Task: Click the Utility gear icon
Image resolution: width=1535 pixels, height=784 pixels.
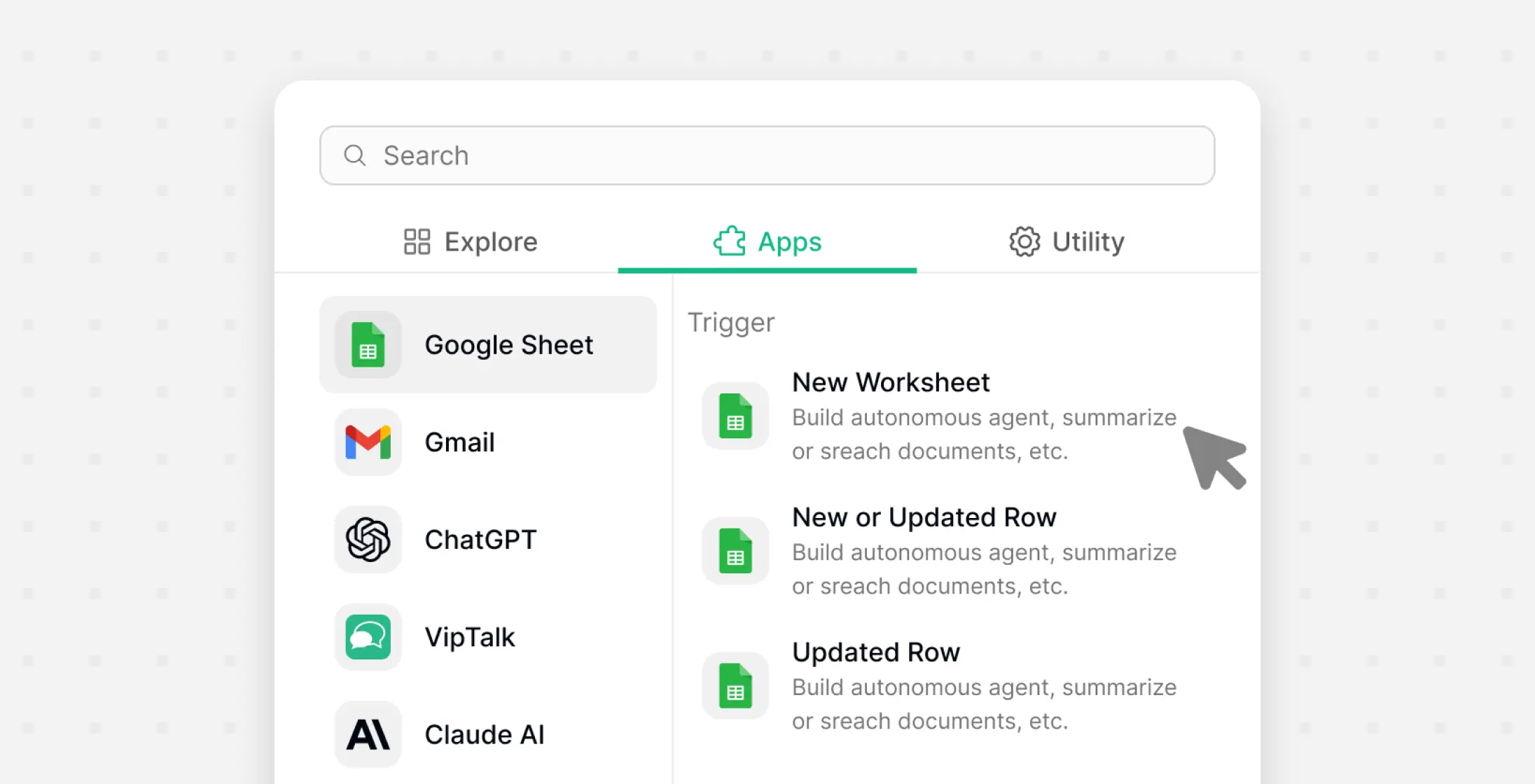Action: pos(1025,241)
